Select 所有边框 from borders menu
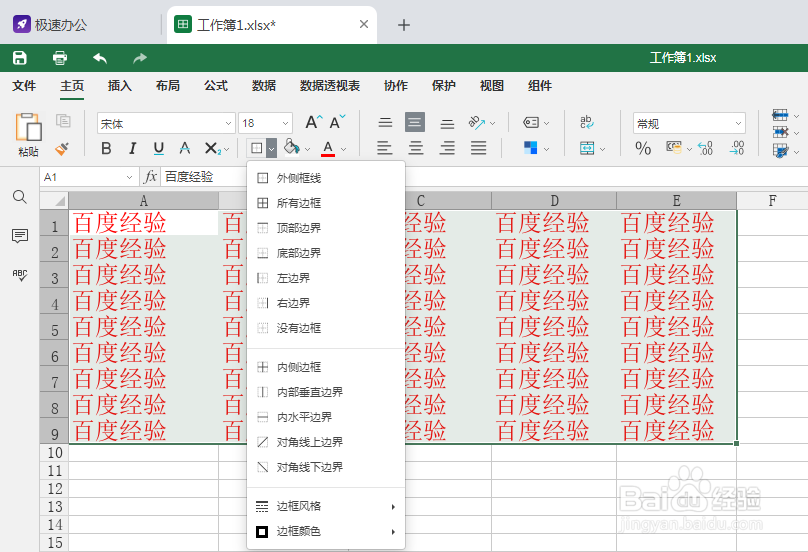This screenshot has height=552, width=808. (326, 203)
